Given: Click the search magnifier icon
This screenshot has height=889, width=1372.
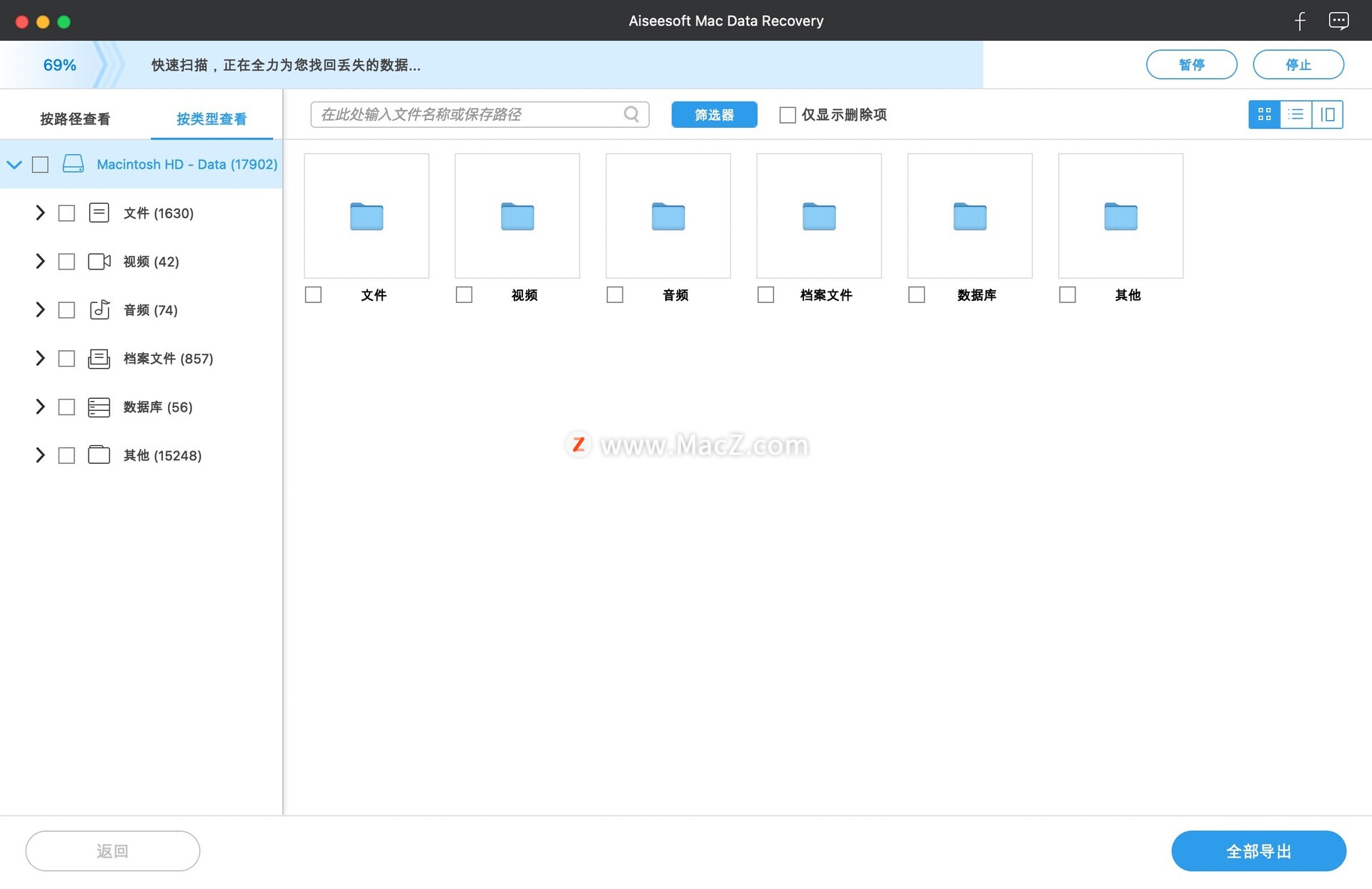Looking at the screenshot, I should click(631, 114).
